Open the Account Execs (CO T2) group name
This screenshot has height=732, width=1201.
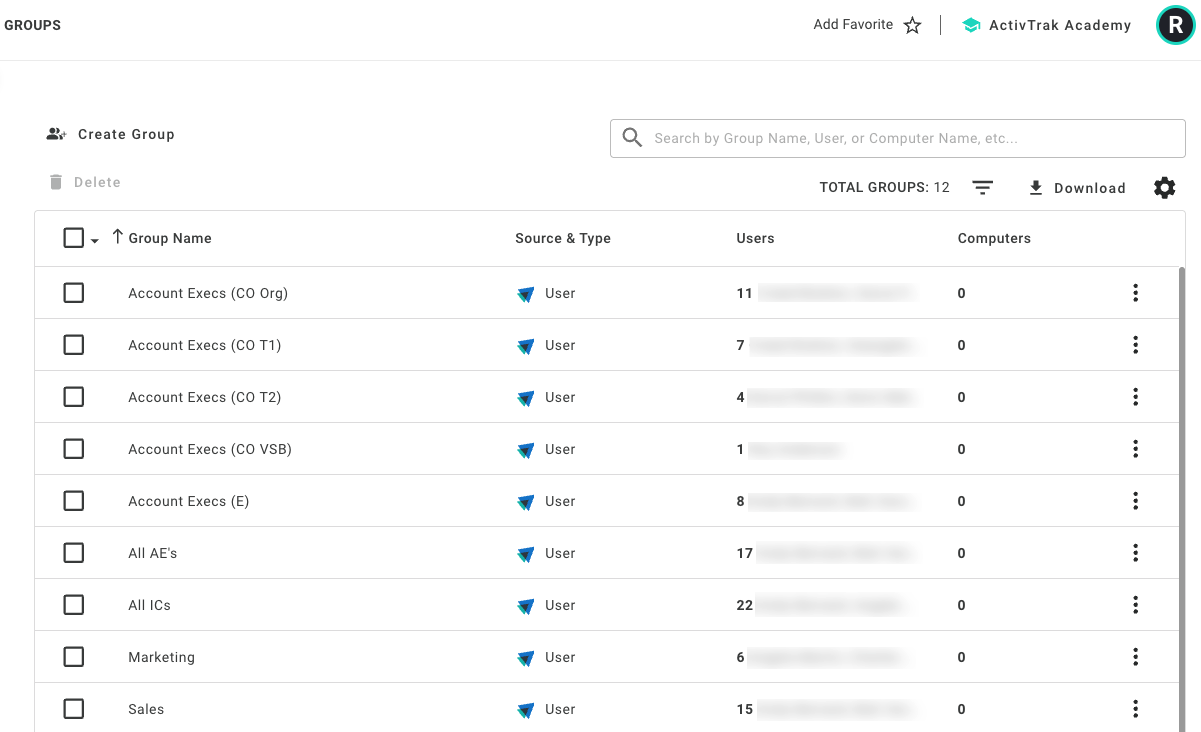(205, 397)
